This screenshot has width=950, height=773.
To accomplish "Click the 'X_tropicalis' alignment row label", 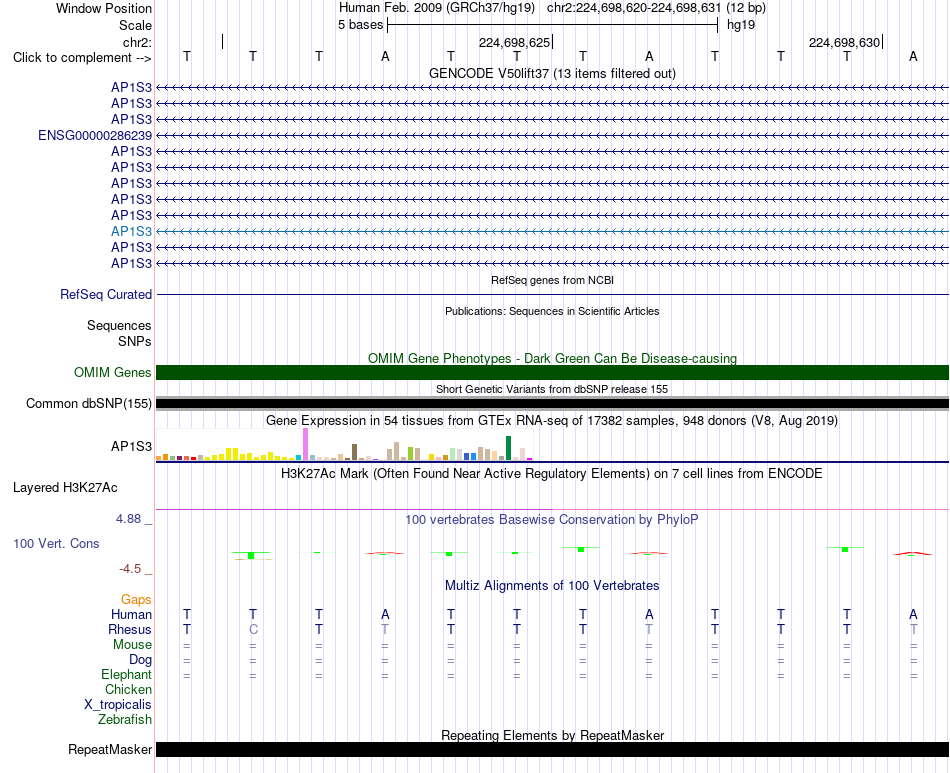I will [x=118, y=705].
